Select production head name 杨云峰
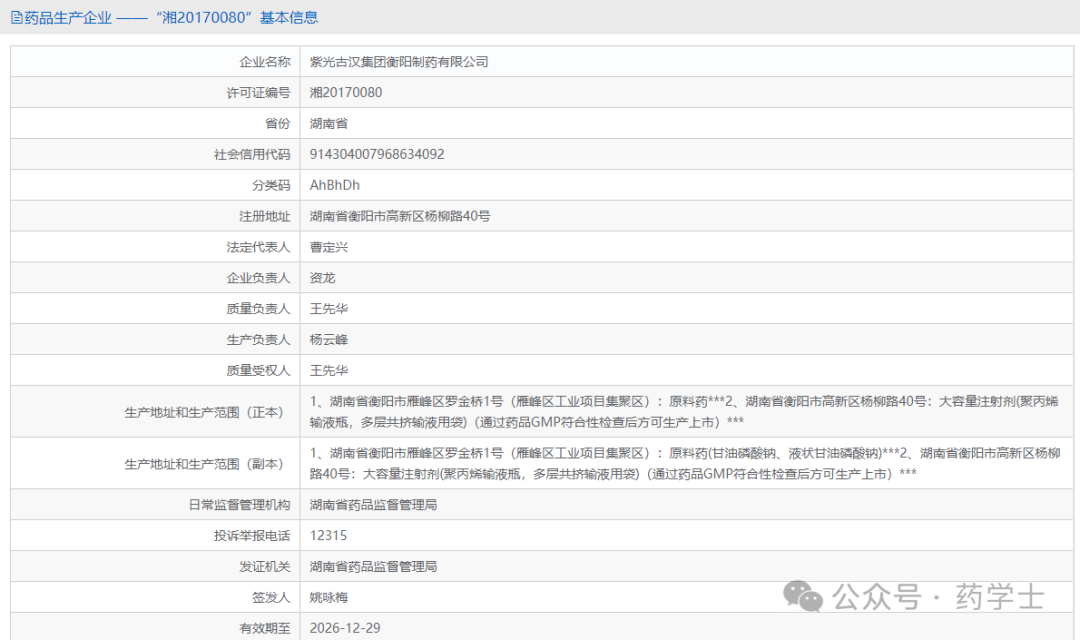1080x640 pixels. (x=329, y=340)
